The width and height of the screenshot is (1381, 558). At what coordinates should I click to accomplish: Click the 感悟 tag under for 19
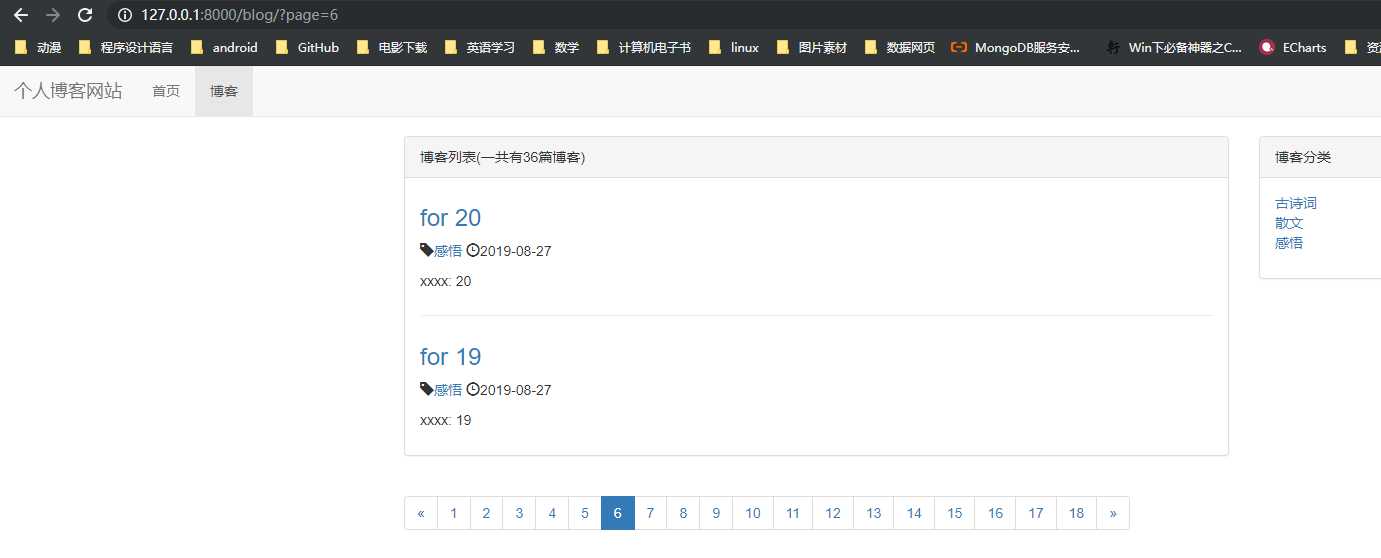pyautogui.click(x=448, y=390)
